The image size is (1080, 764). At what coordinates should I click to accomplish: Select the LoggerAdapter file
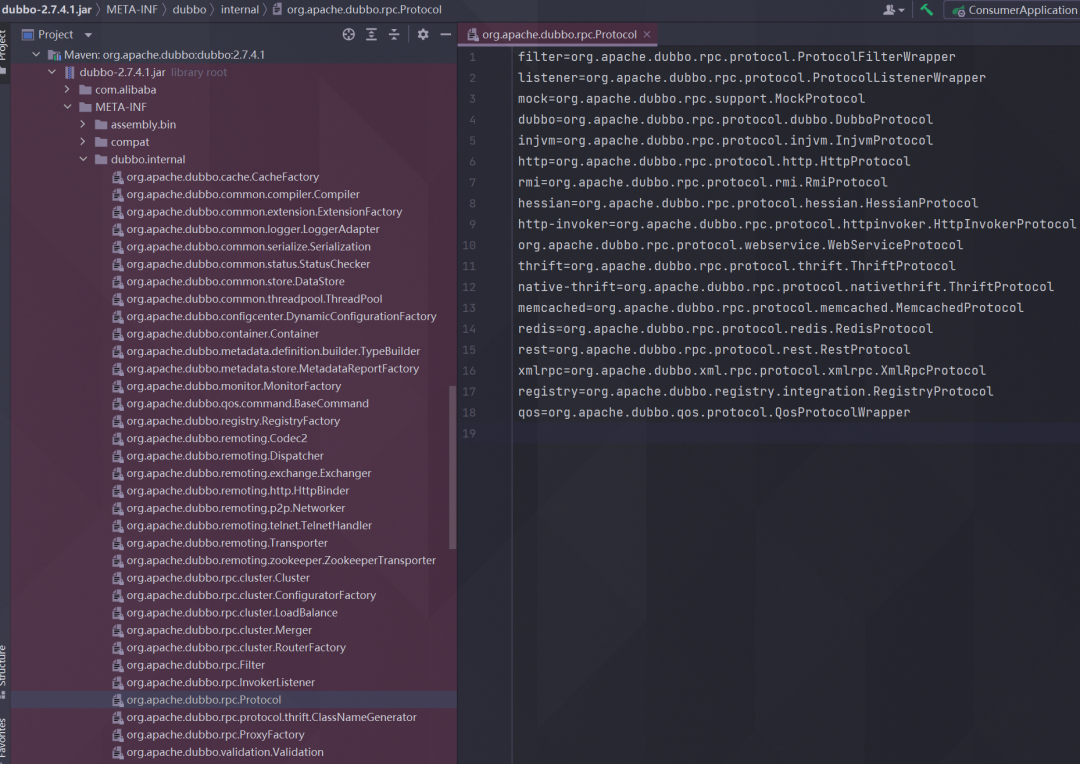[245, 229]
